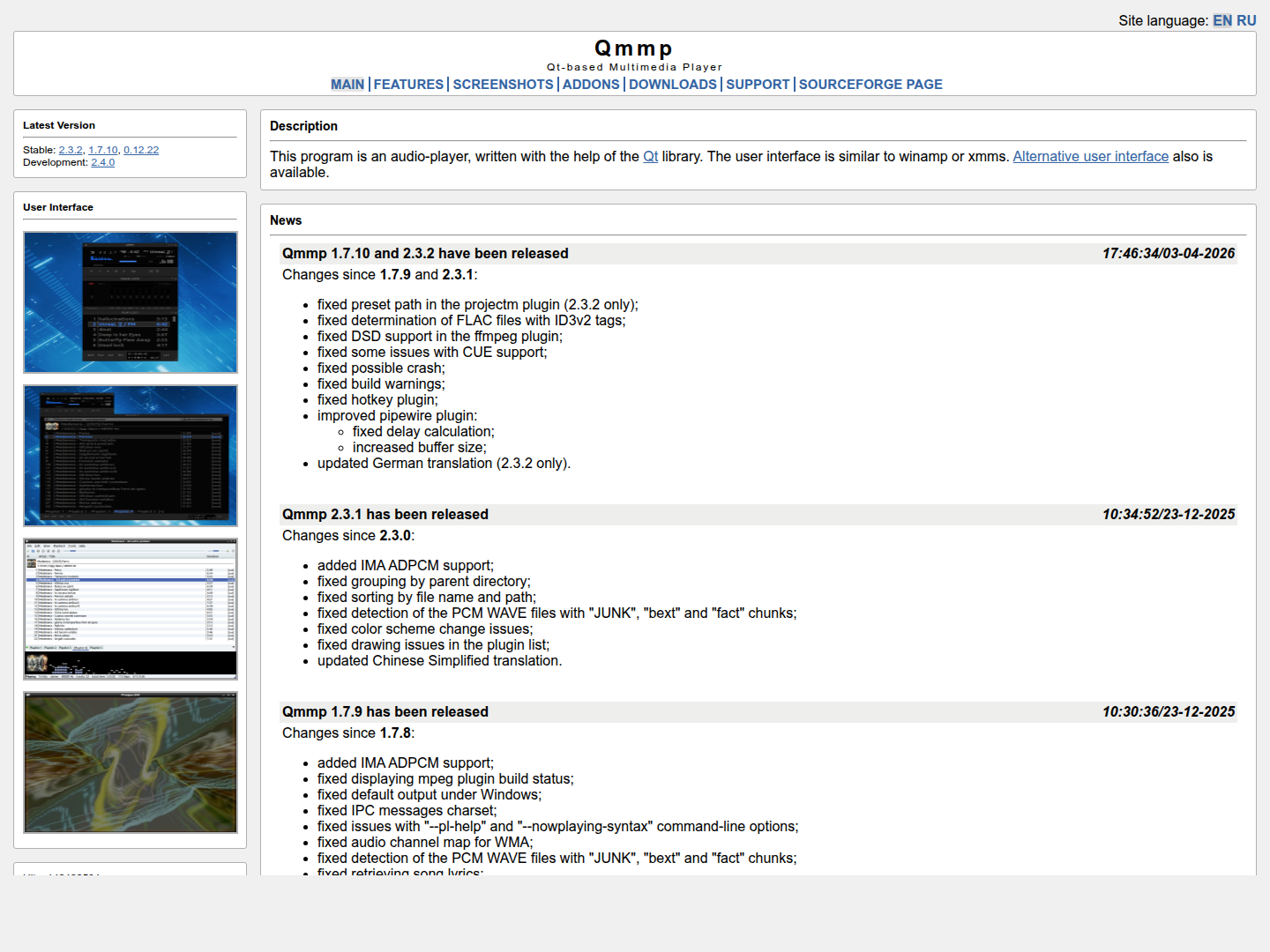Click 'fixed grouping by parent directory;' item
Viewport: 1270px width, 952px height.
click(424, 582)
